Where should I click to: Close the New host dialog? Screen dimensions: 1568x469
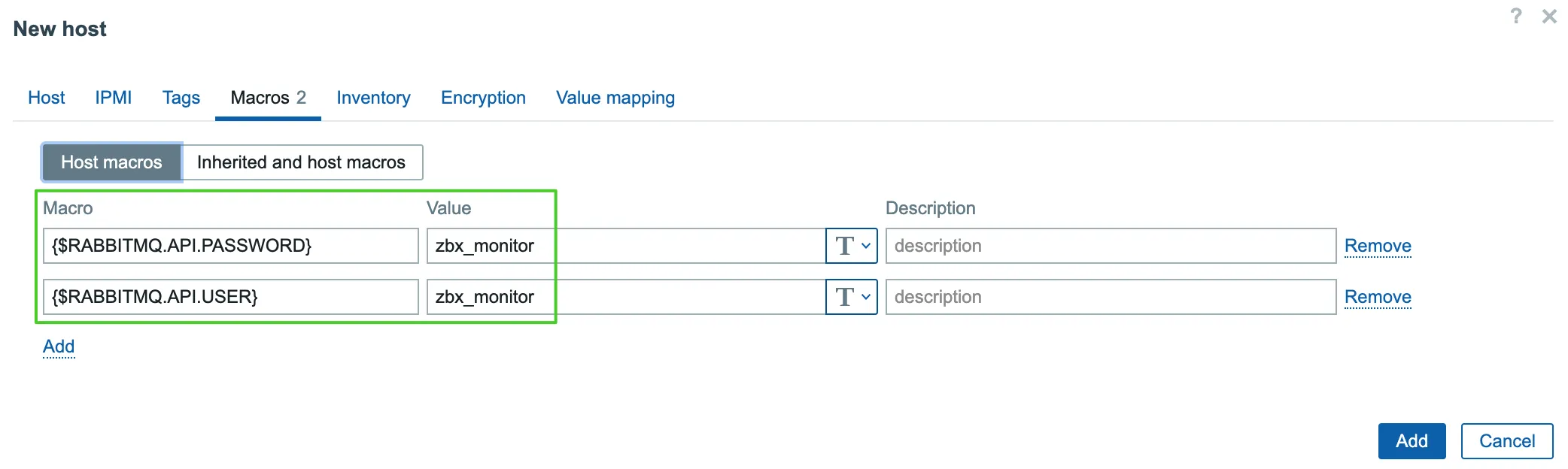pos(1549,16)
